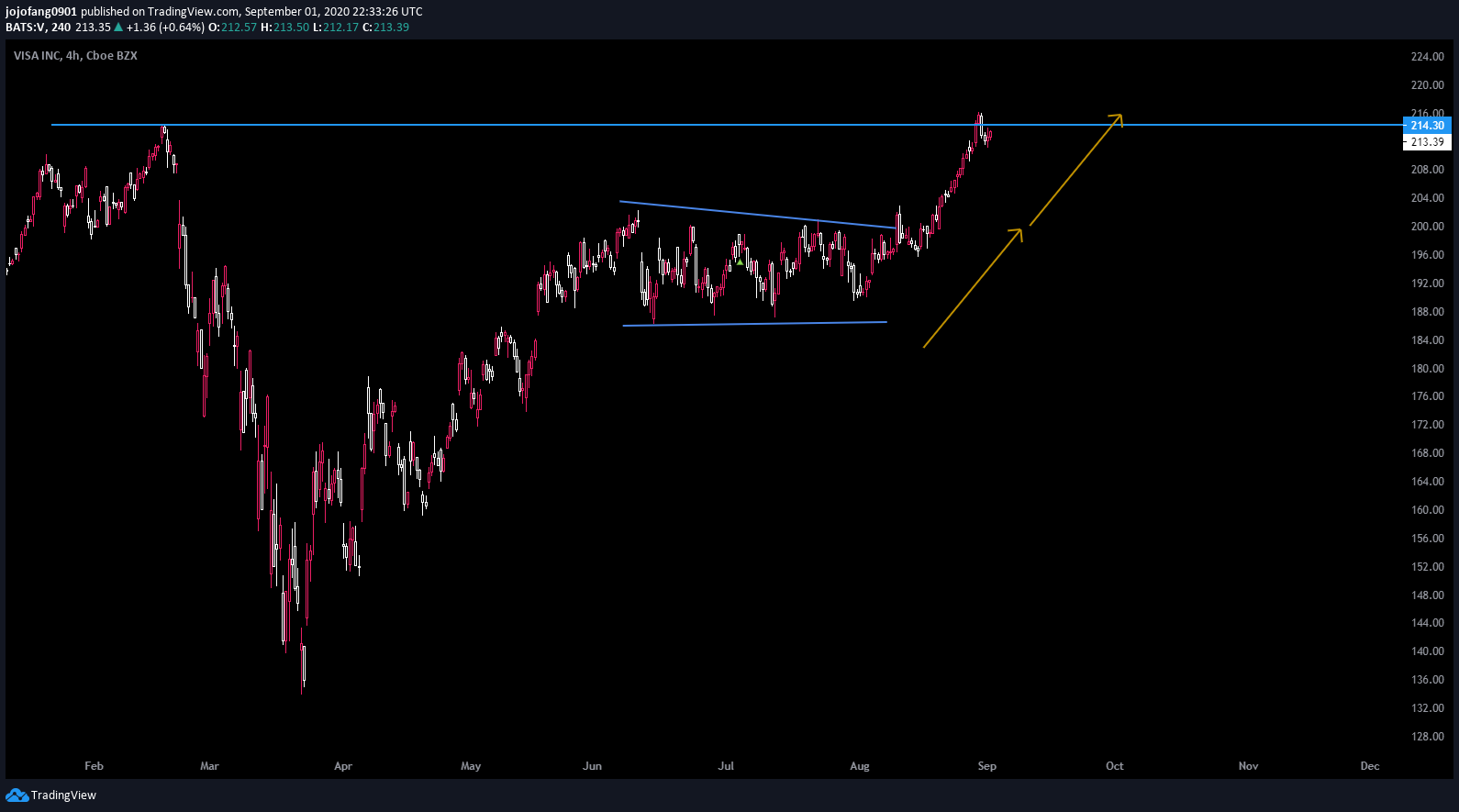Click the 204.00 price axis label
The width and height of the screenshot is (1459, 812).
pyautogui.click(x=1427, y=198)
